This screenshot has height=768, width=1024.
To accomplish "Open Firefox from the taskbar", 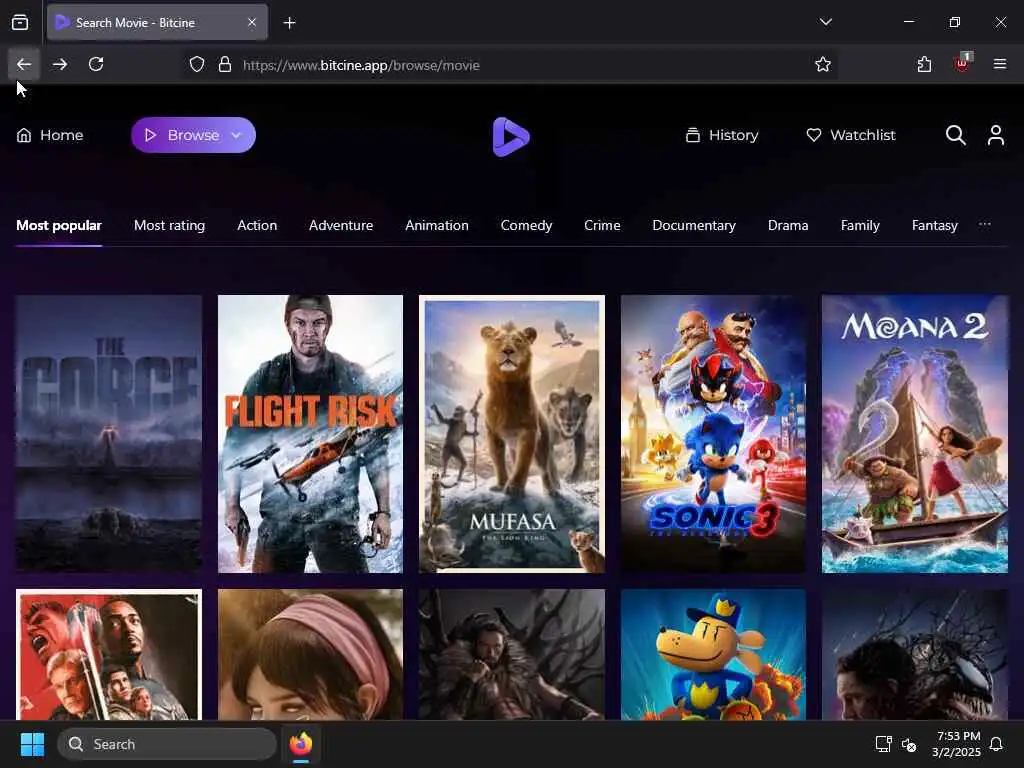I will pos(301,744).
